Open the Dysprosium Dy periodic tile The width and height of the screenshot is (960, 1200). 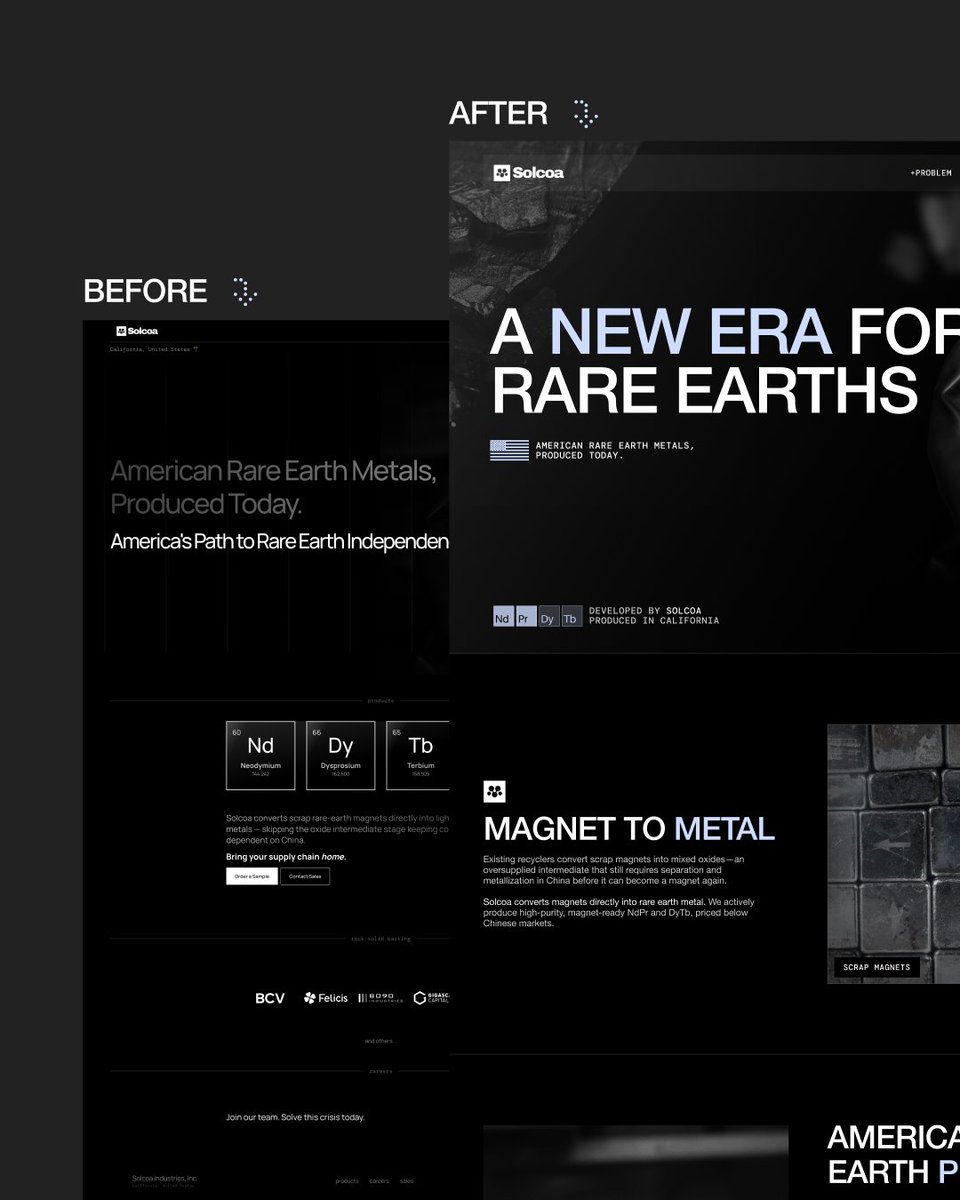tap(341, 754)
